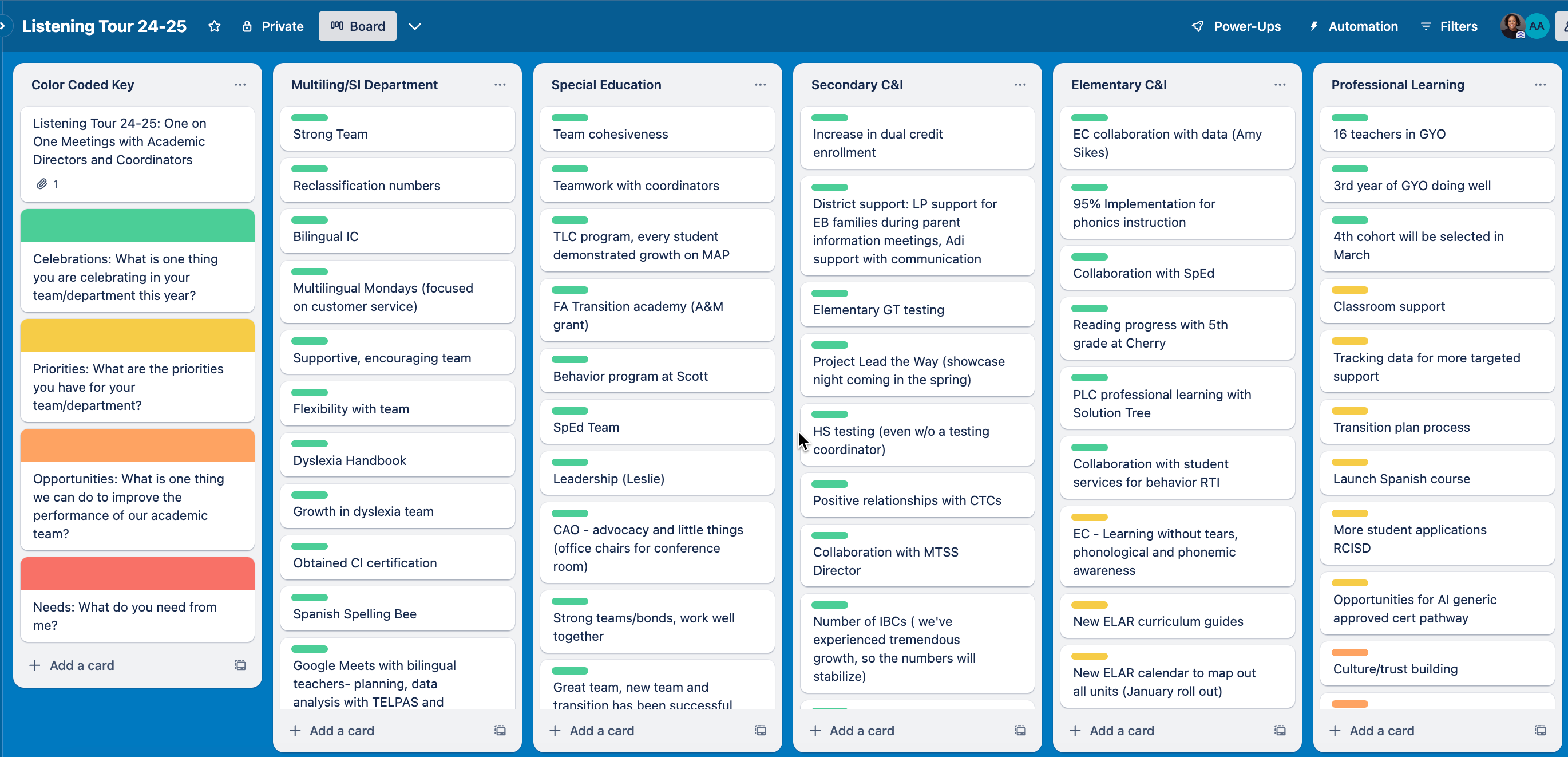Open the Spanish Spelling Bee card
The width and height of the screenshot is (1568, 757).
[355, 614]
